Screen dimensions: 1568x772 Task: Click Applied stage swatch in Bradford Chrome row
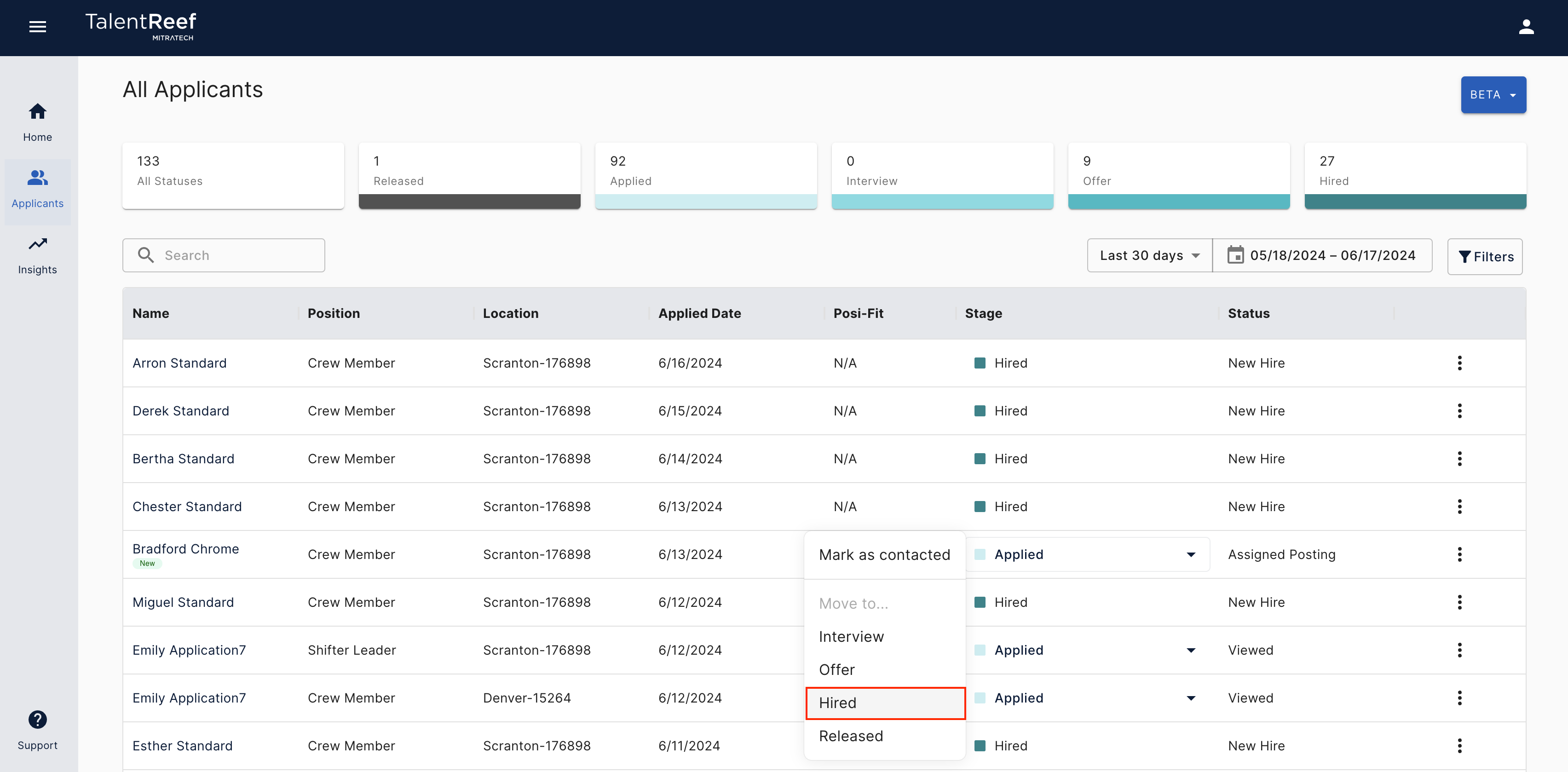click(980, 554)
